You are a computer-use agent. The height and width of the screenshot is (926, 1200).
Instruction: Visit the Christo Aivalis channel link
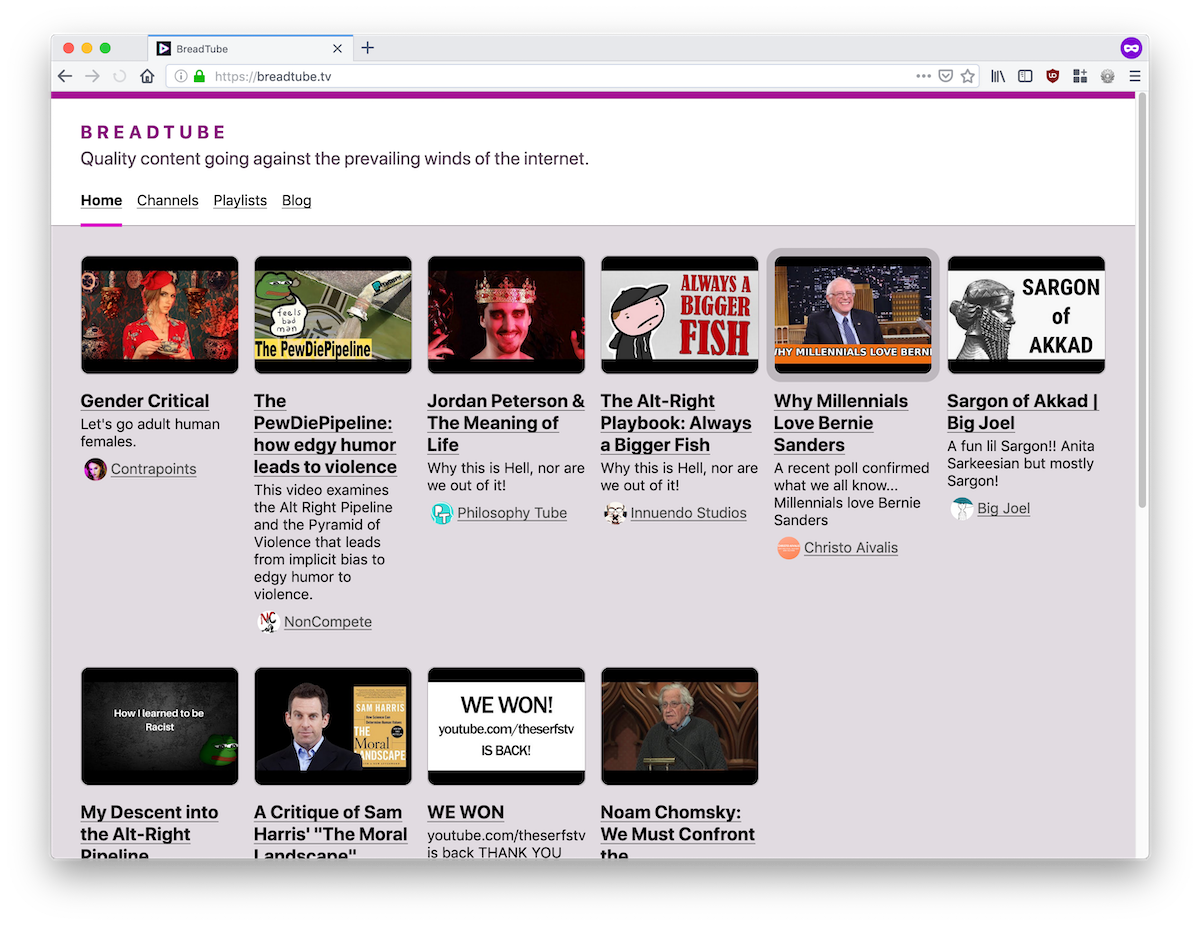pos(851,548)
